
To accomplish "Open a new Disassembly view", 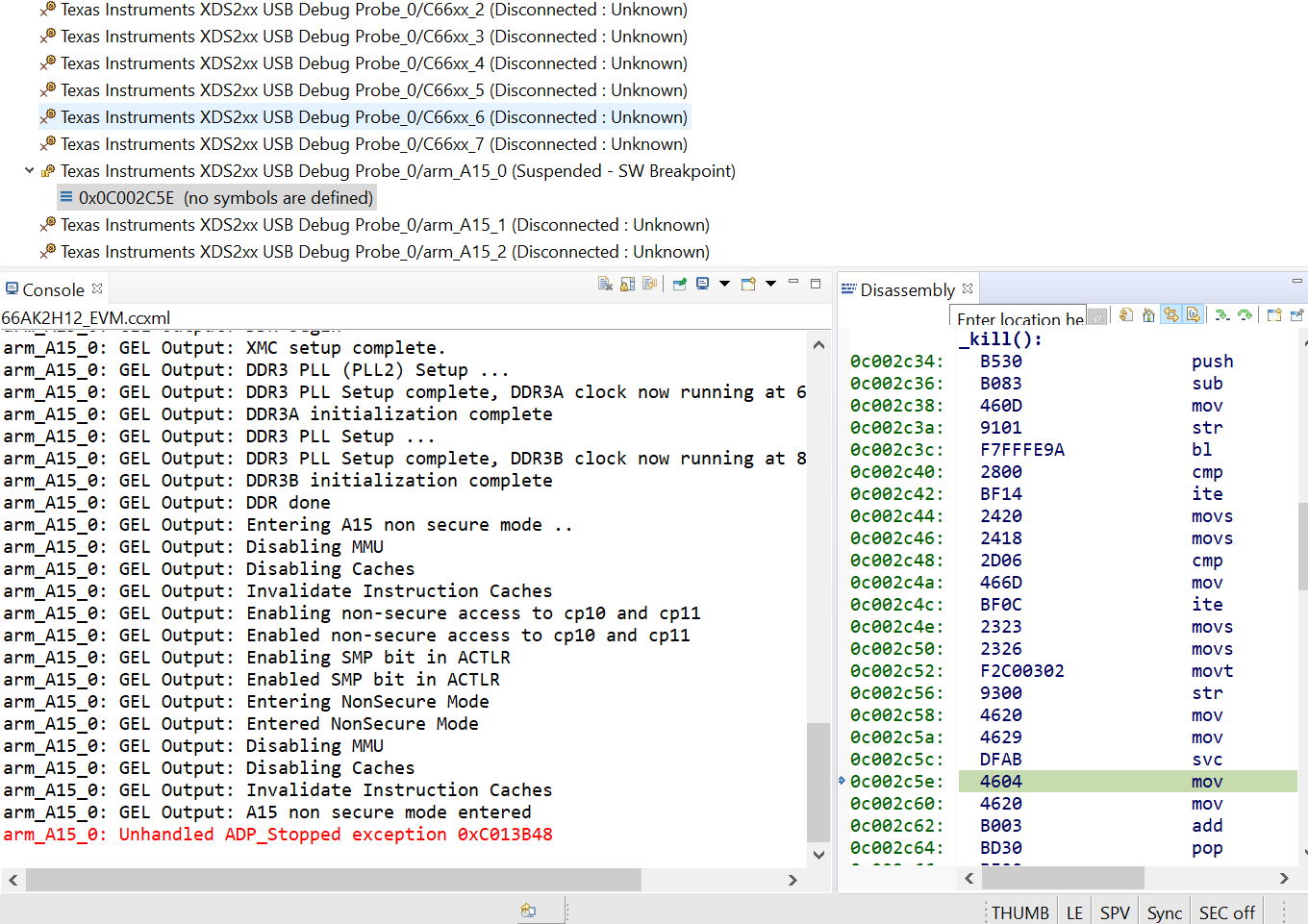I will [1274, 314].
